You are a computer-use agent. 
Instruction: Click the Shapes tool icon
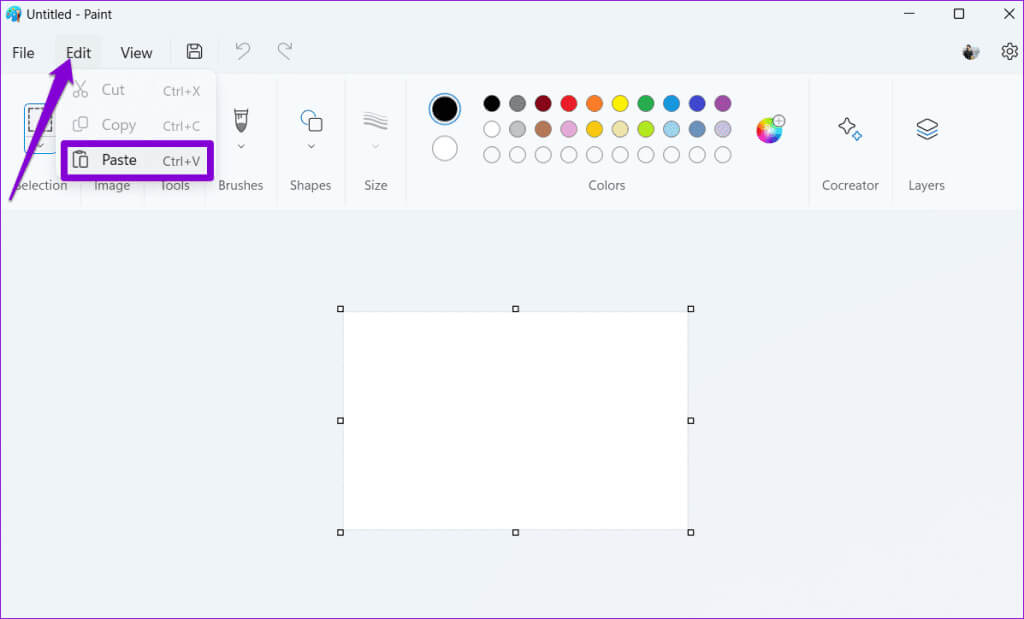pyautogui.click(x=311, y=121)
